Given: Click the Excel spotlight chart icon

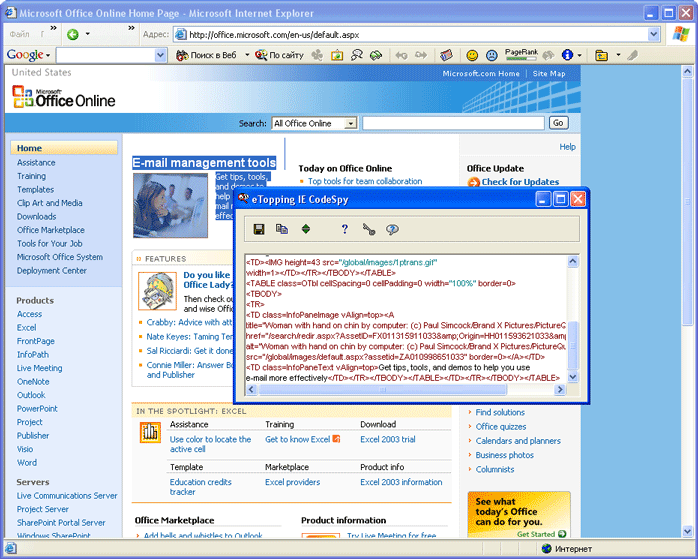Looking at the screenshot, I should (150, 432).
